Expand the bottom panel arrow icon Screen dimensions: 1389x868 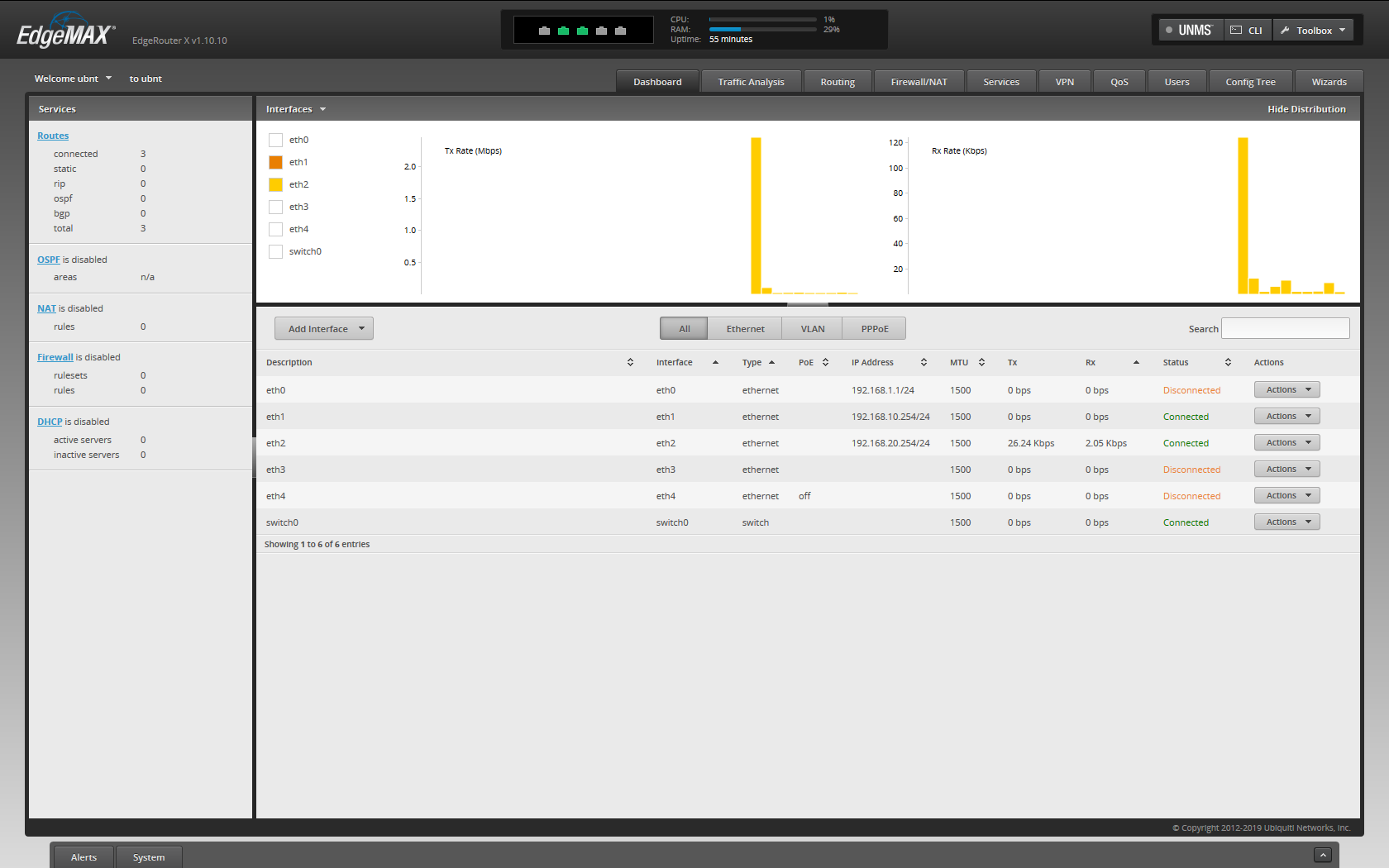[1323, 856]
